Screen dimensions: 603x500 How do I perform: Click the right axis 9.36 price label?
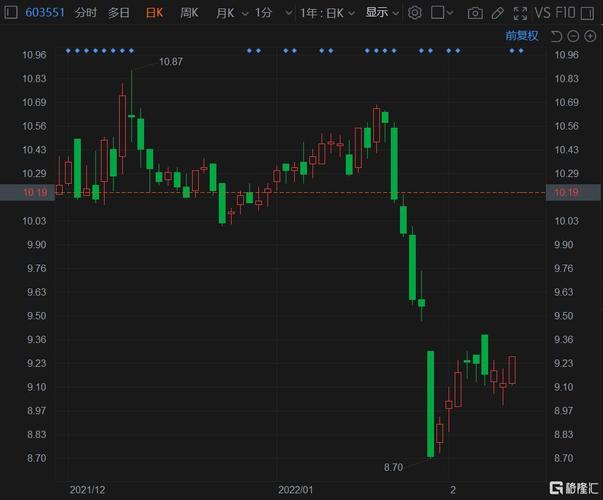click(566, 340)
